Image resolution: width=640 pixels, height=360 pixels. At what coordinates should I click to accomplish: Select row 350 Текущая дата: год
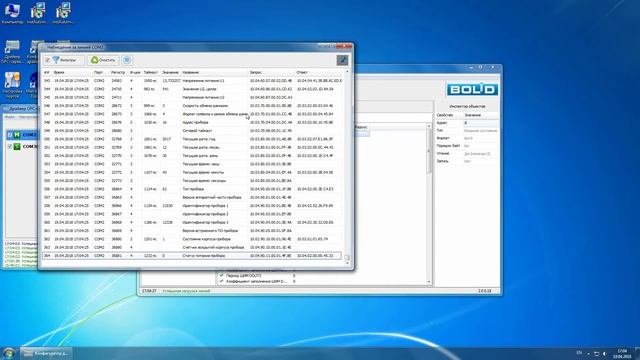pos(192,139)
